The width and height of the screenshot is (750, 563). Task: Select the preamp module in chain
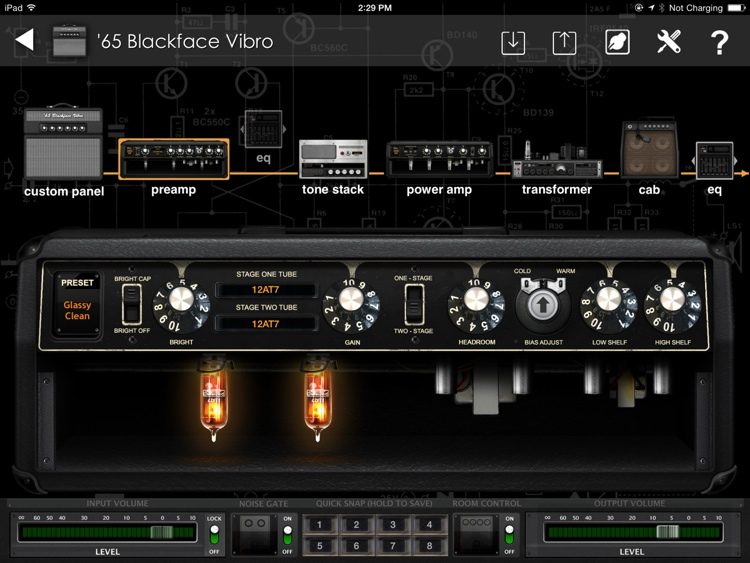tap(174, 159)
